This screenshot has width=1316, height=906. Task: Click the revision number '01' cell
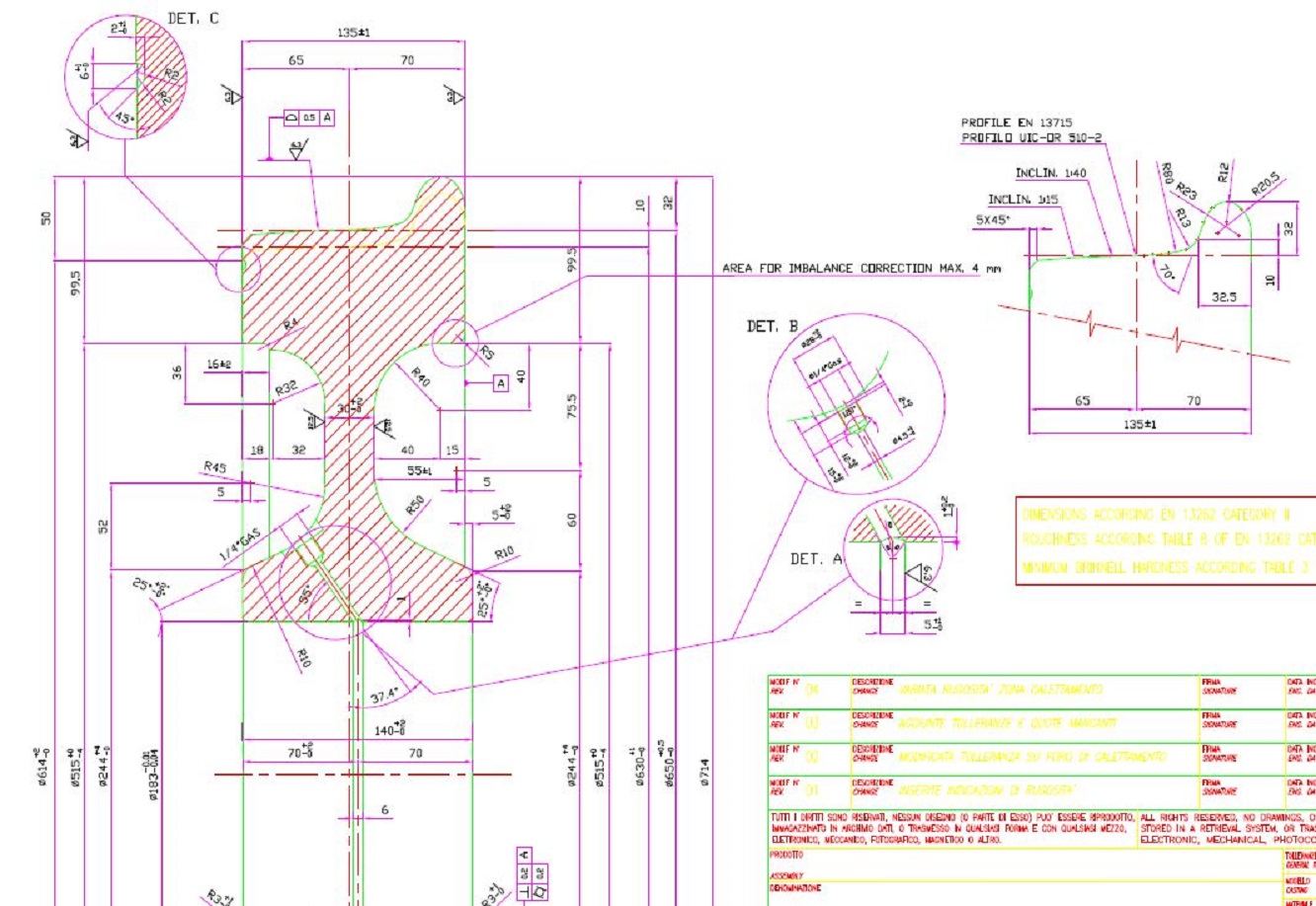tap(812, 789)
